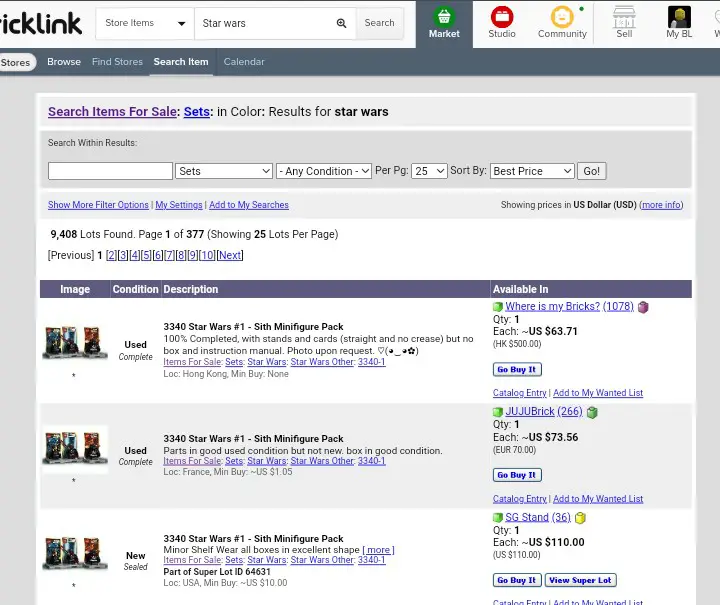Viewport: 720px width, 605px height.
Task: Open the Sets link in heading
Action: 197,112
